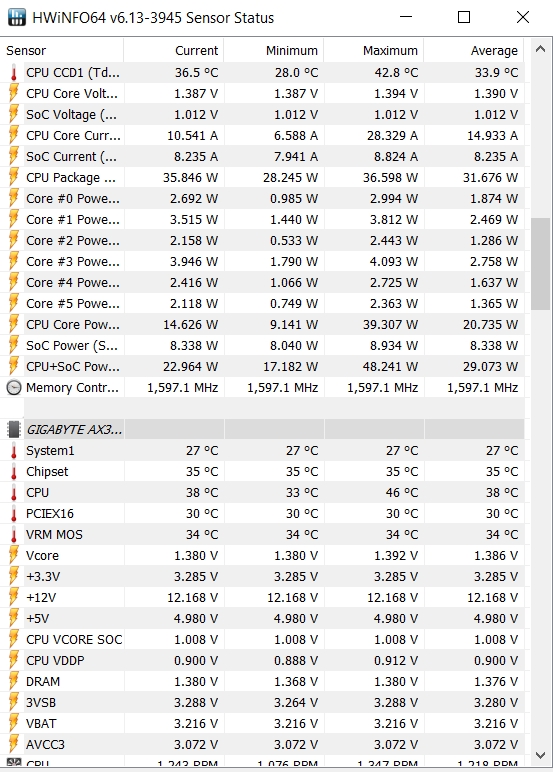Image resolution: width=553 pixels, height=772 pixels.
Task: Click the lightning icon beside CPU Core Volt
Action: point(14,94)
